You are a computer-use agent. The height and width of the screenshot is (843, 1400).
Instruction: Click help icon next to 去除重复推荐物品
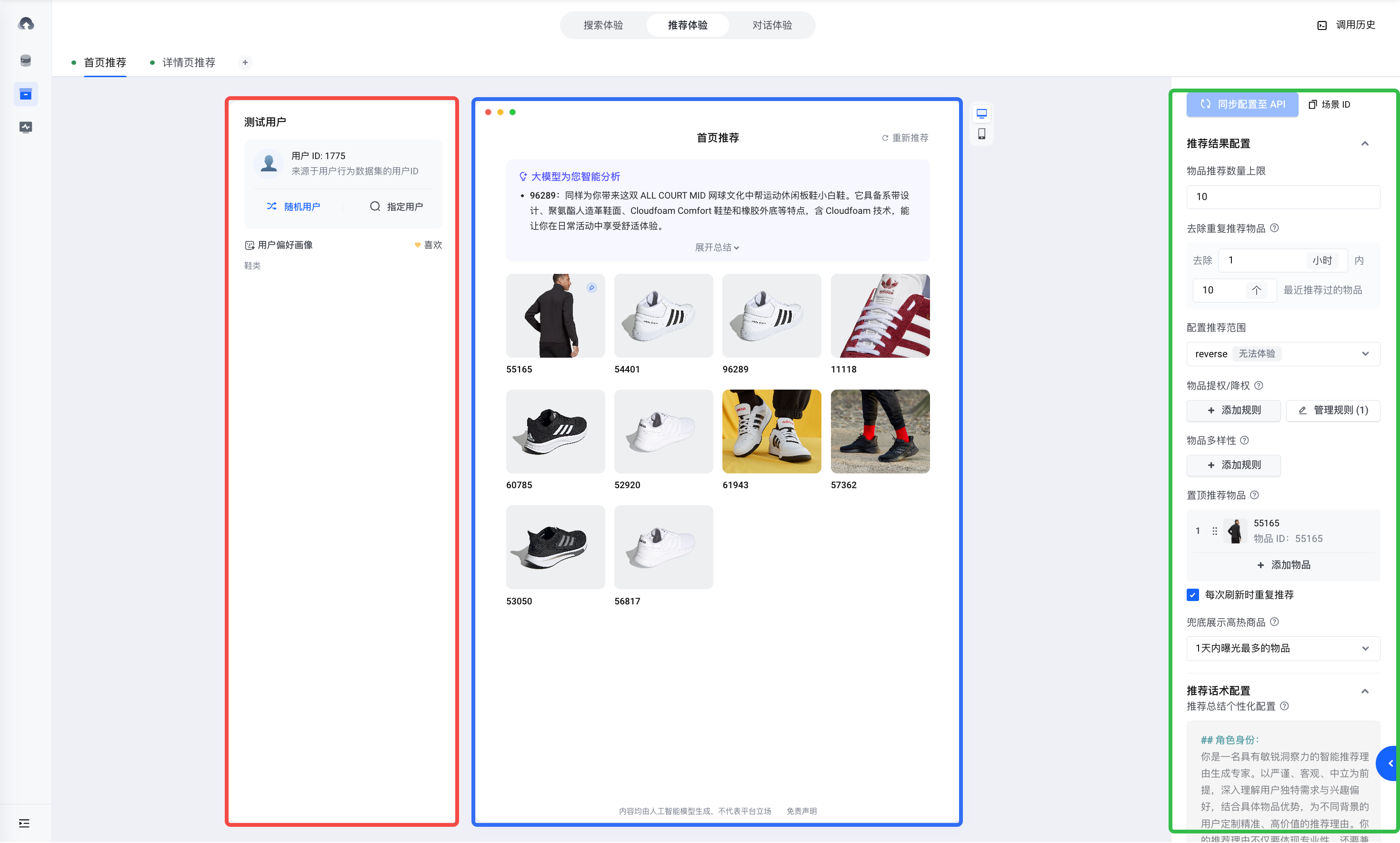[x=1274, y=228]
